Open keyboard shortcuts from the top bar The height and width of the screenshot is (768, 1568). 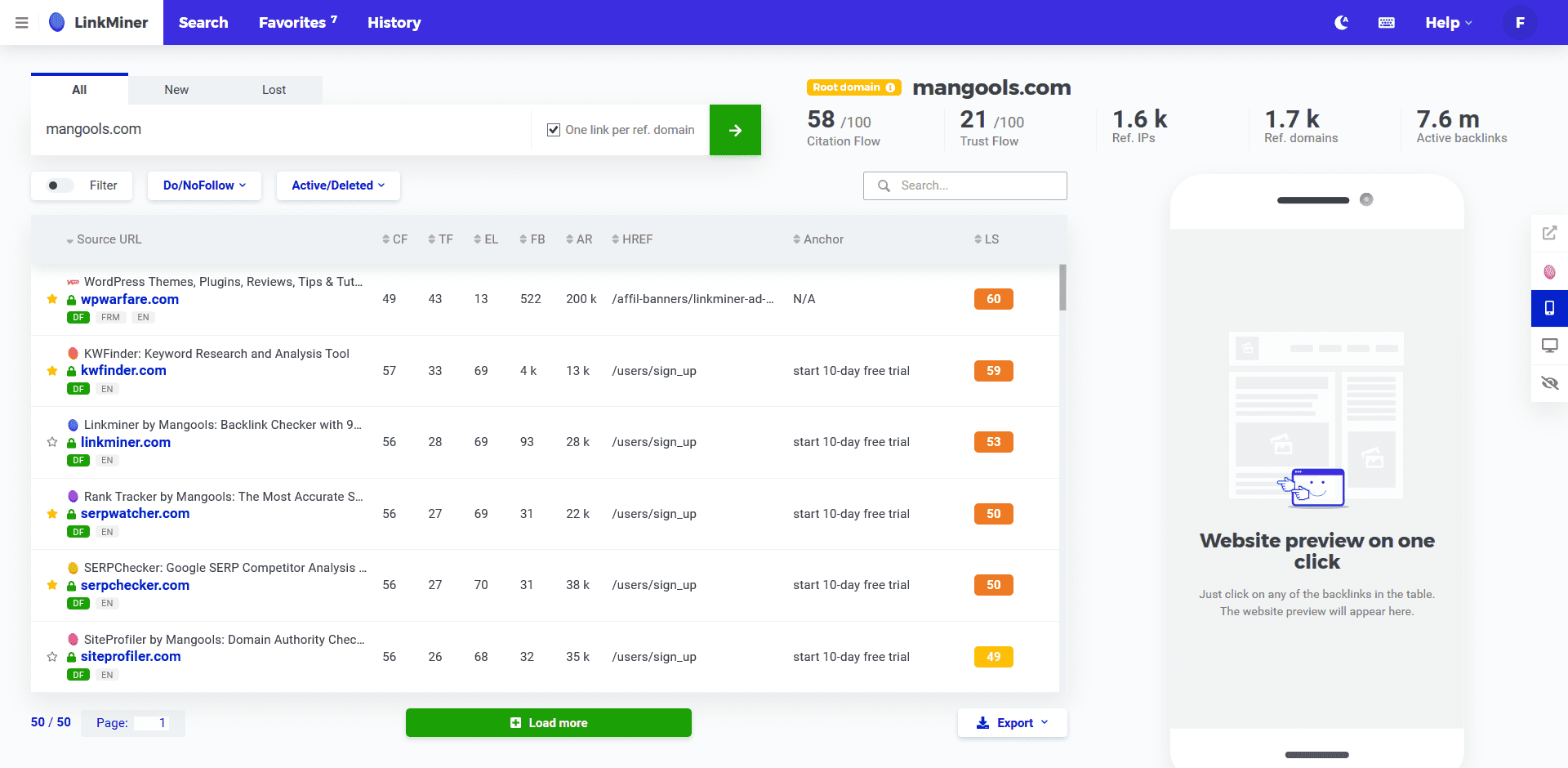1386,22
